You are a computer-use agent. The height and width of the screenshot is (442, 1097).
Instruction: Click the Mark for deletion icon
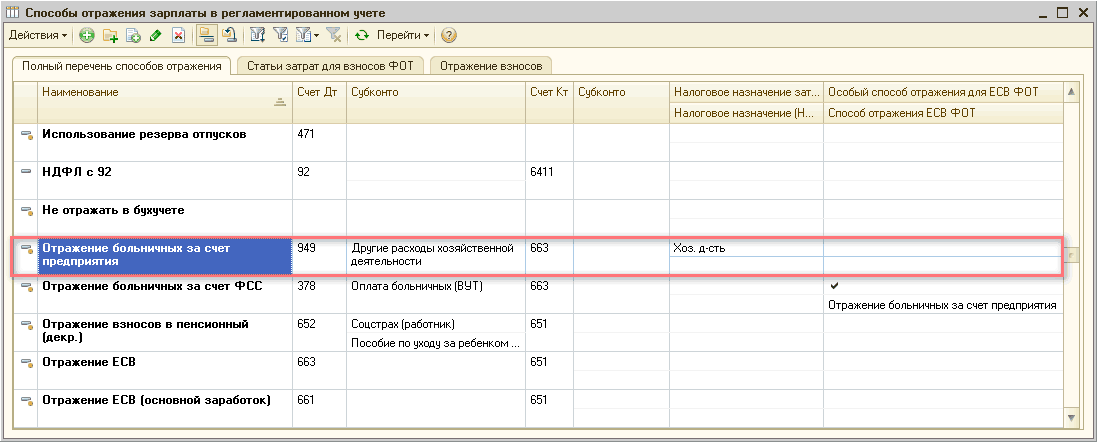pyautogui.click(x=178, y=35)
